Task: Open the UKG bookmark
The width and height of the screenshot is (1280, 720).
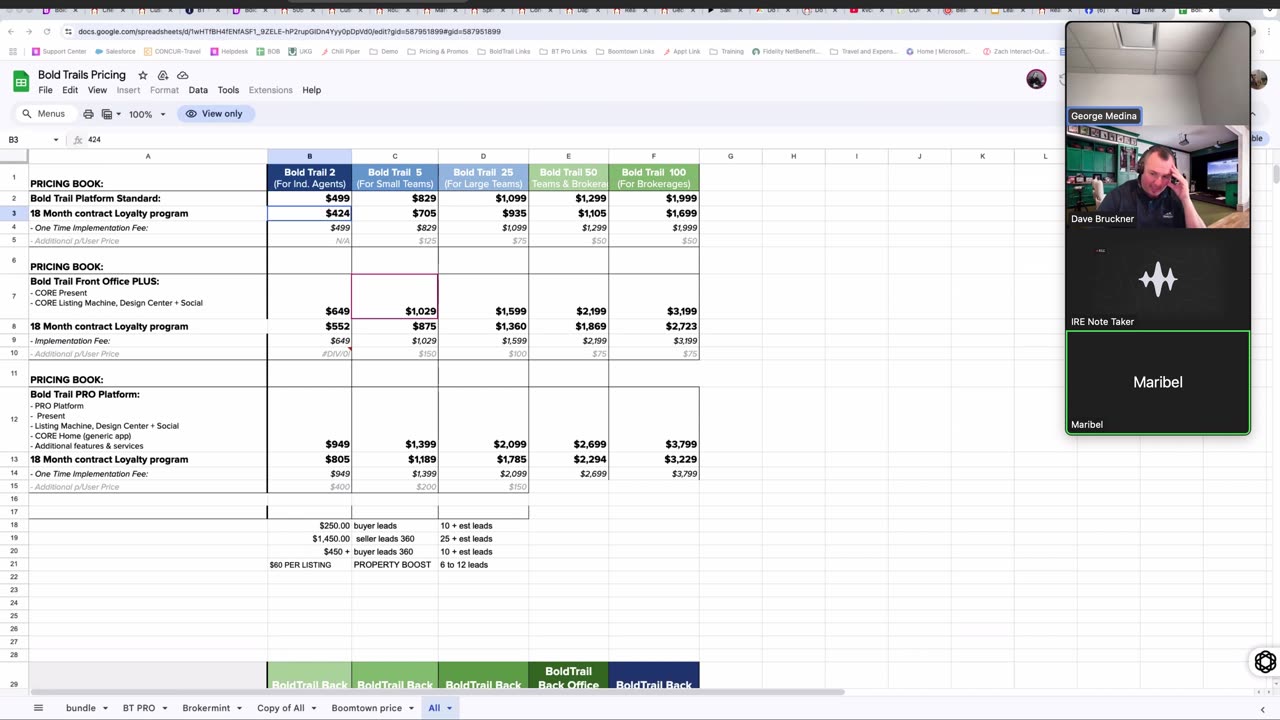Action: [x=301, y=51]
